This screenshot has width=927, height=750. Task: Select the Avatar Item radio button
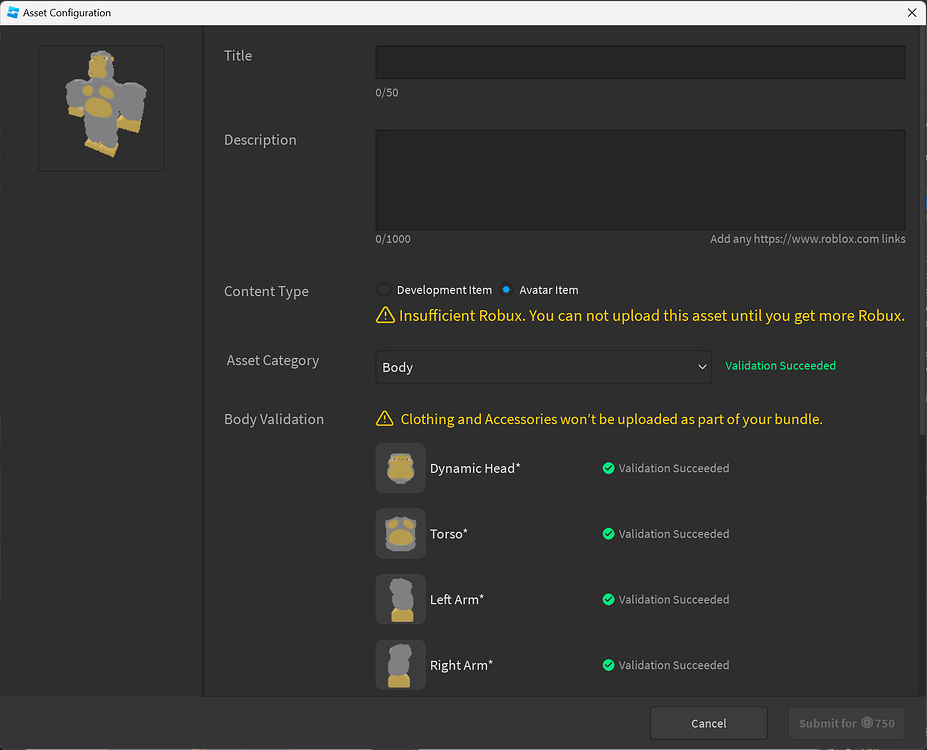(x=509, y=289)
